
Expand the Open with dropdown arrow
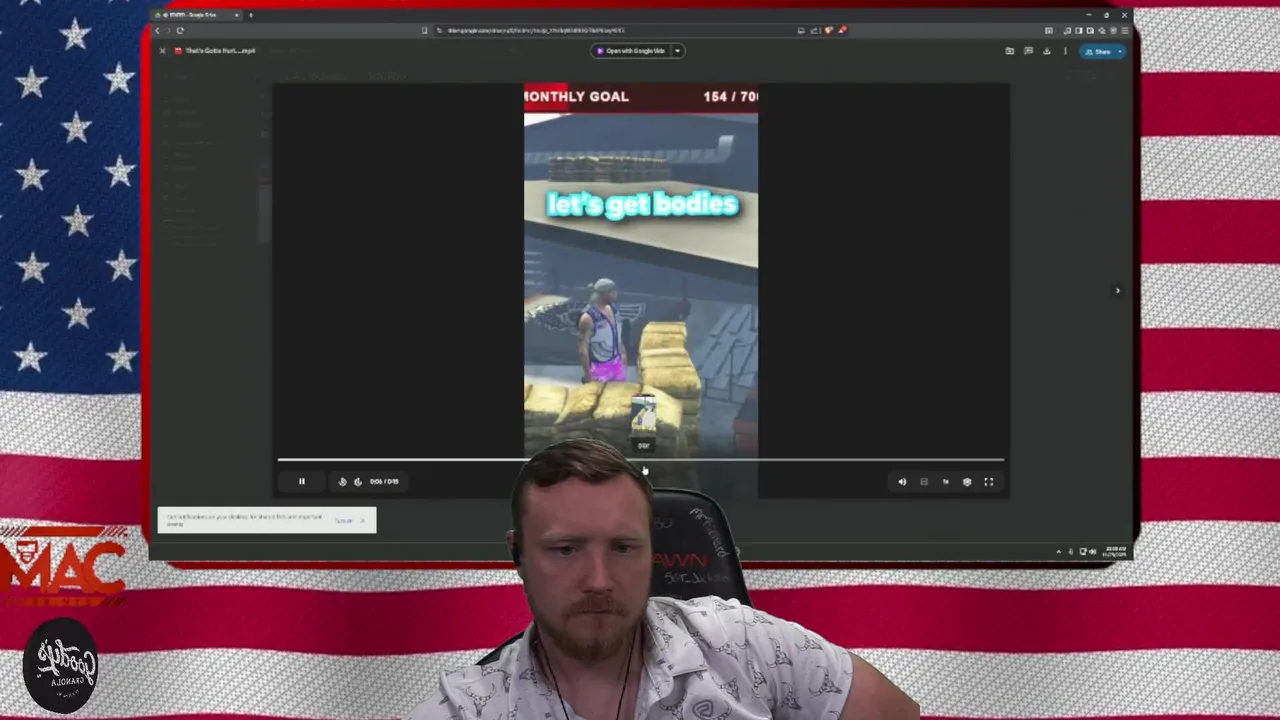tap(677, 51)
